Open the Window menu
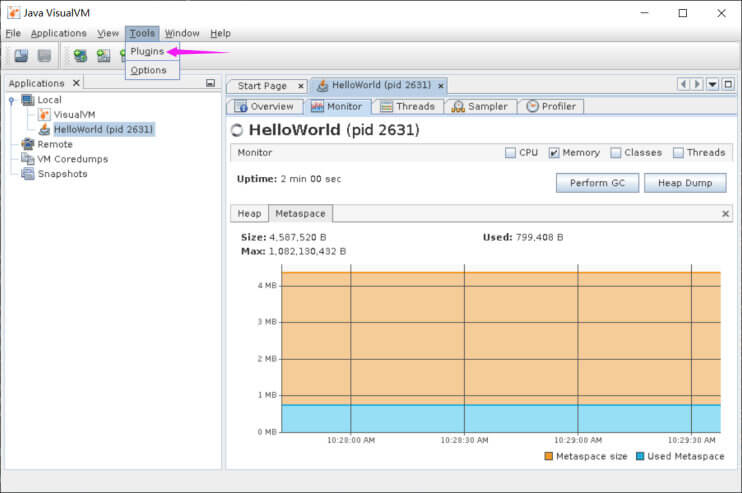 [x=182, y=33]
